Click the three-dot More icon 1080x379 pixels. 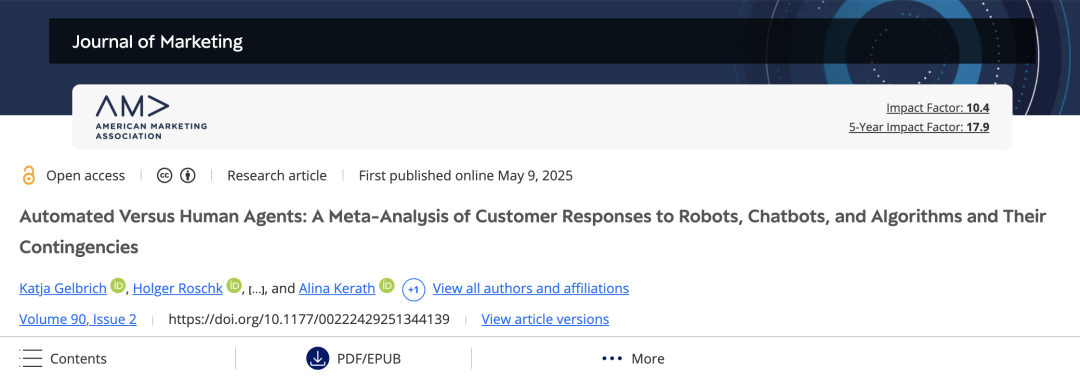(x=612, y=358)
